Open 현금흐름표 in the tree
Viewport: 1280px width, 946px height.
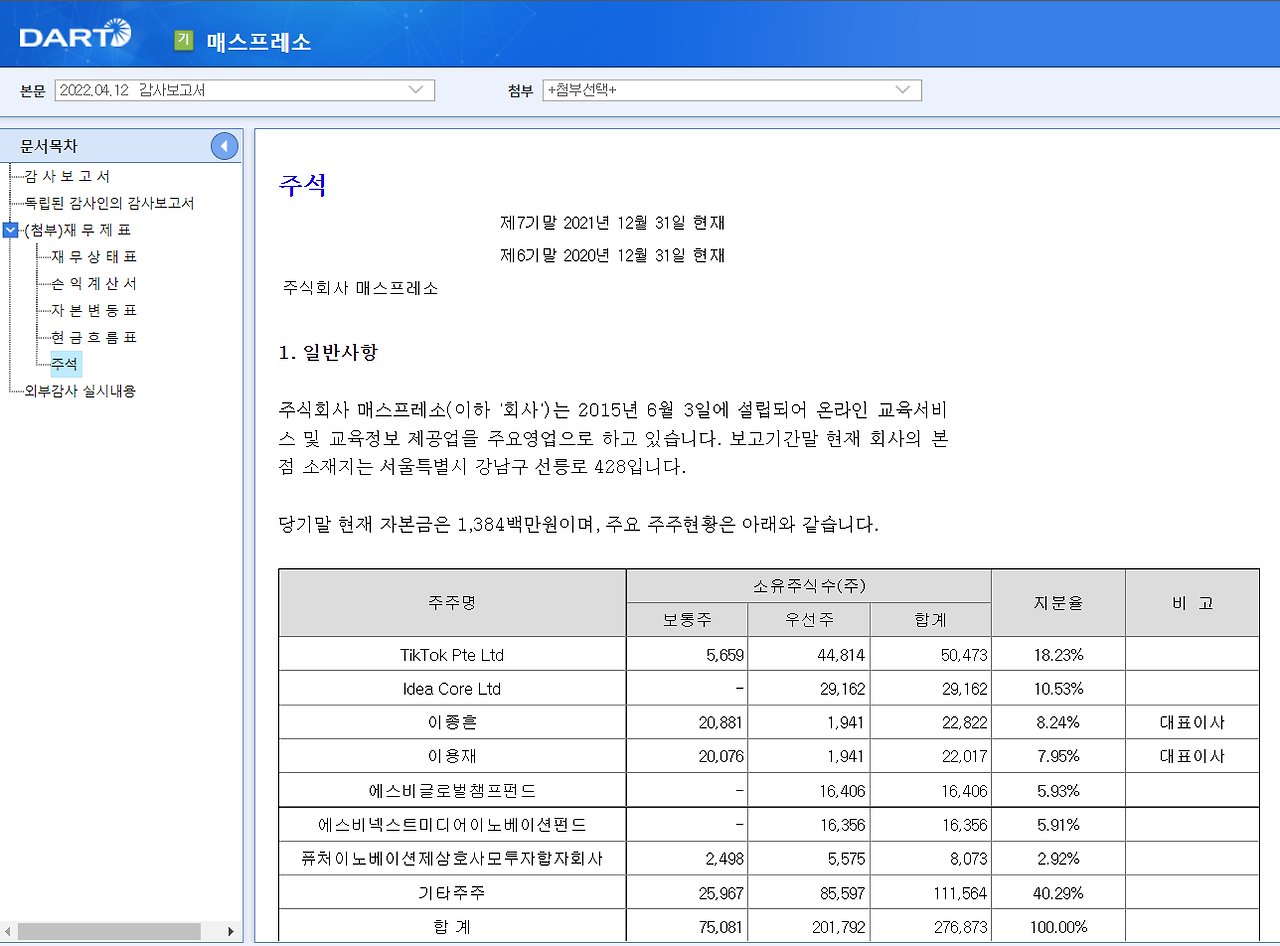(x=94, y=338)
